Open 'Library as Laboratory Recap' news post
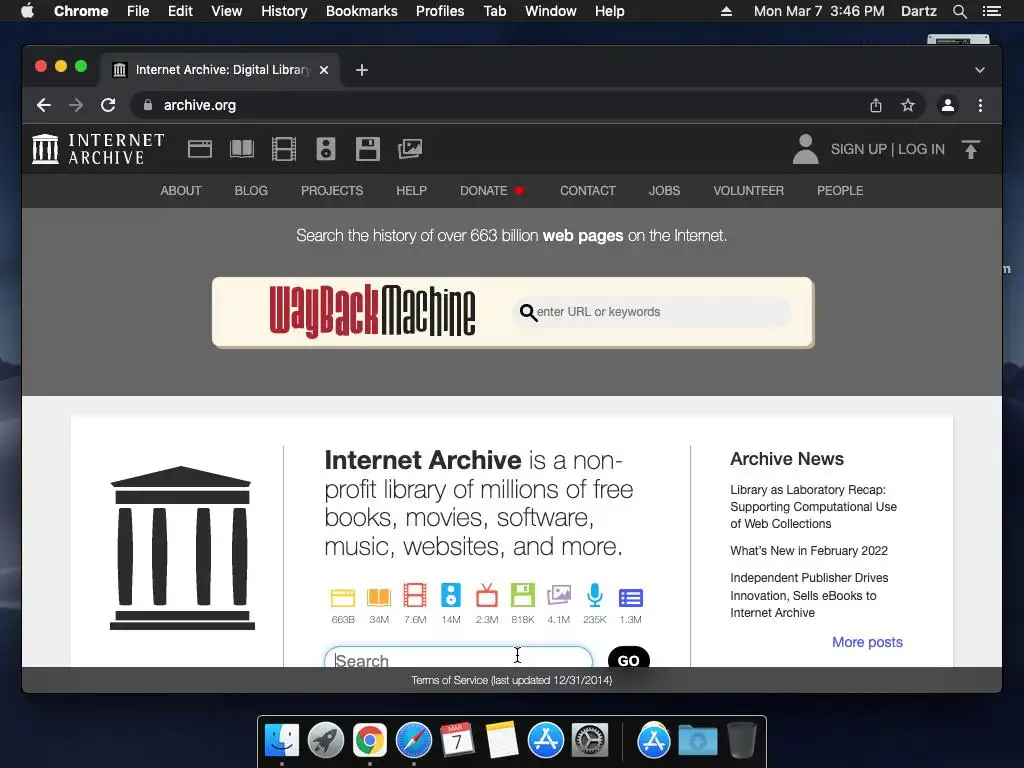The width and height of the screenshot is (1024, 768). pyautogui.click(x=813, y=507)
